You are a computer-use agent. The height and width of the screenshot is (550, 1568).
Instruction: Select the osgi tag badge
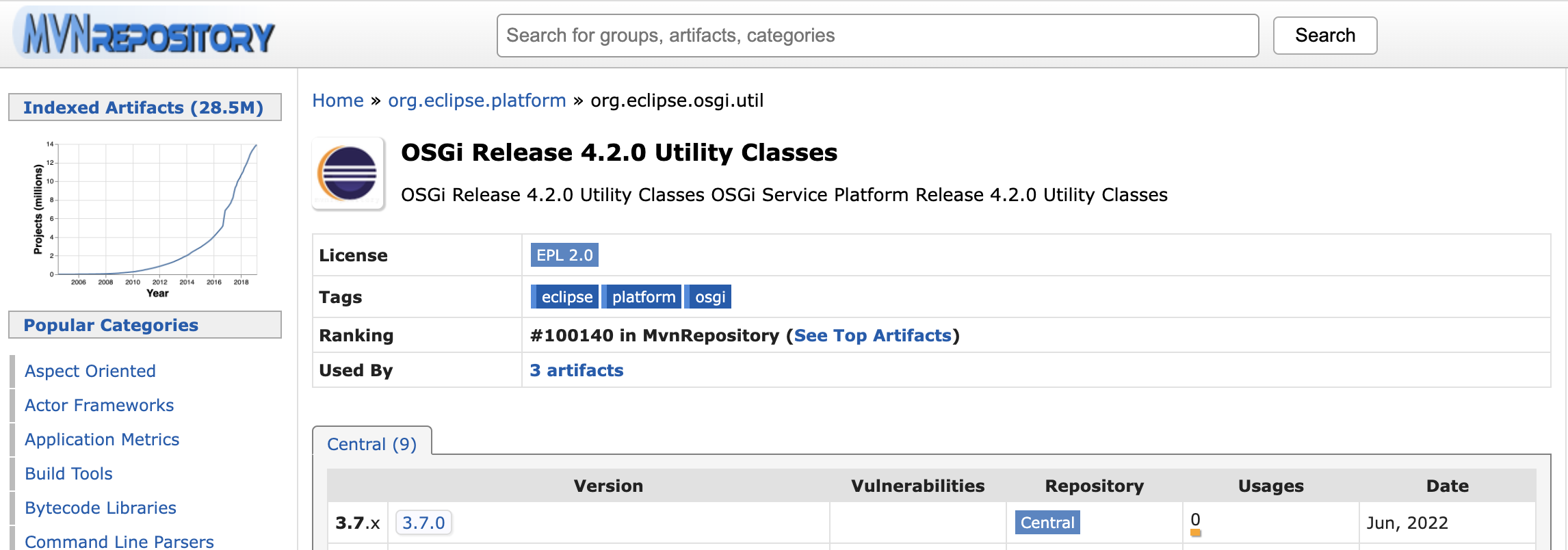[x=708, y=296]
